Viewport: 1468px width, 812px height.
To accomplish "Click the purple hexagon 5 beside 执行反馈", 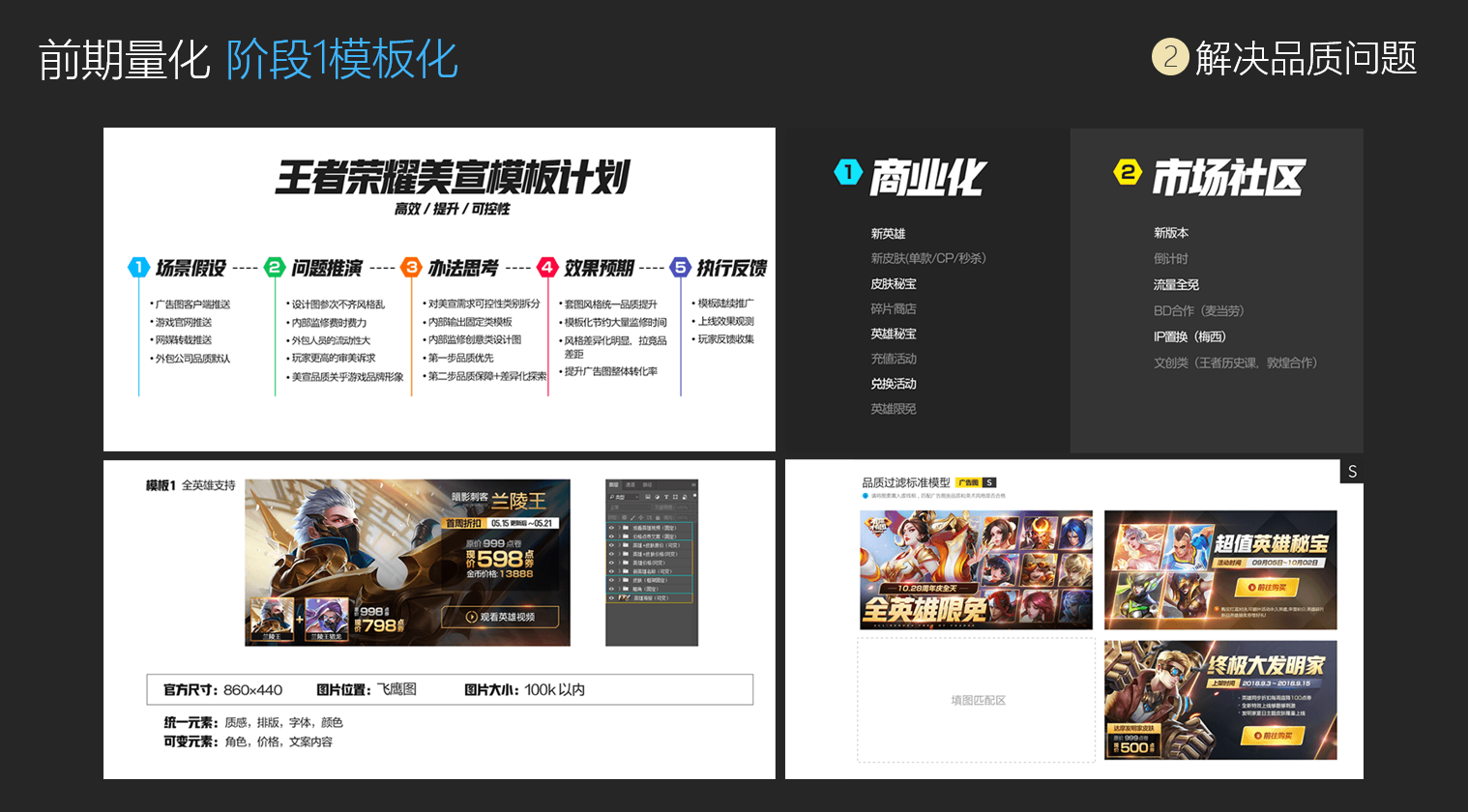I will (681, 267).
